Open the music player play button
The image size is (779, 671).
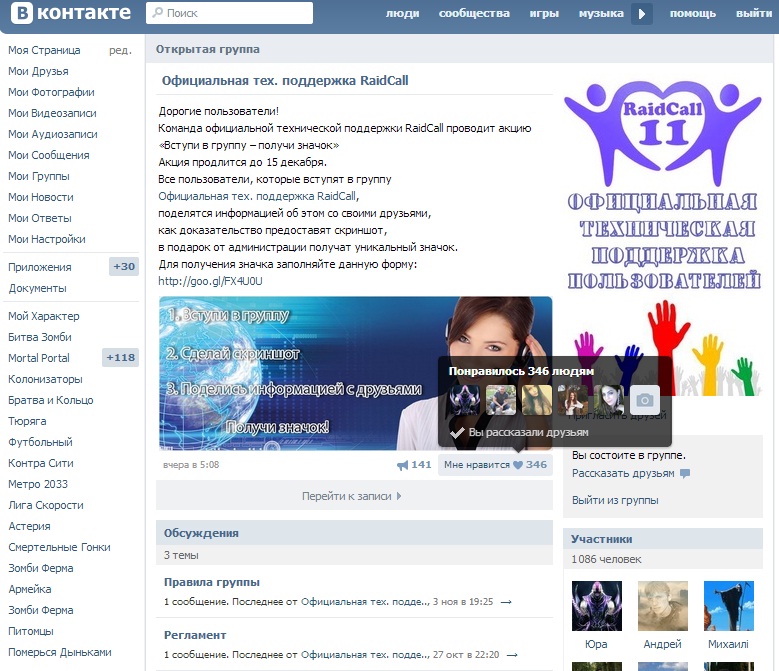(x=642, y=13)
